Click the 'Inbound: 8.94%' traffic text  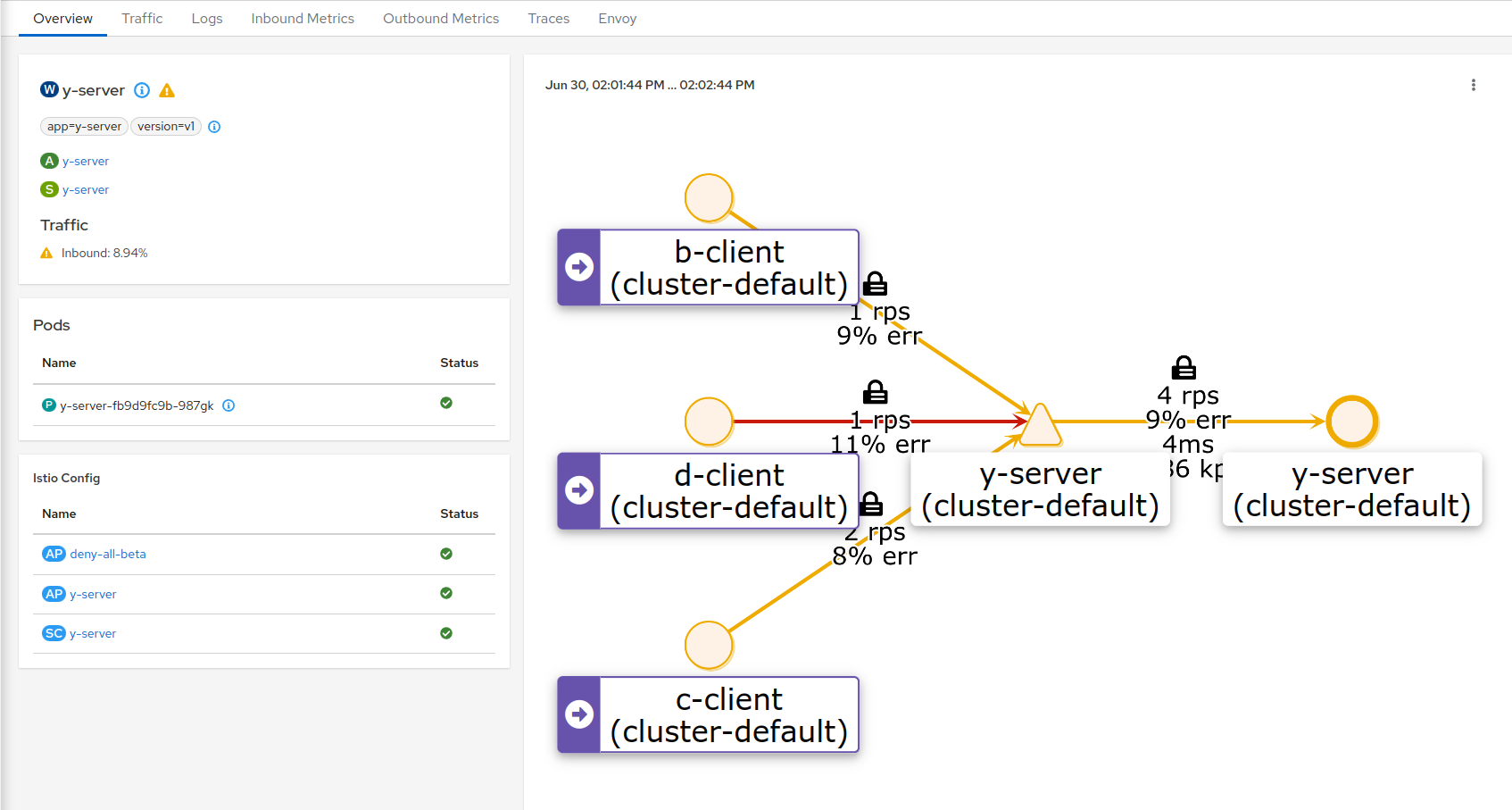click(104, 254)
